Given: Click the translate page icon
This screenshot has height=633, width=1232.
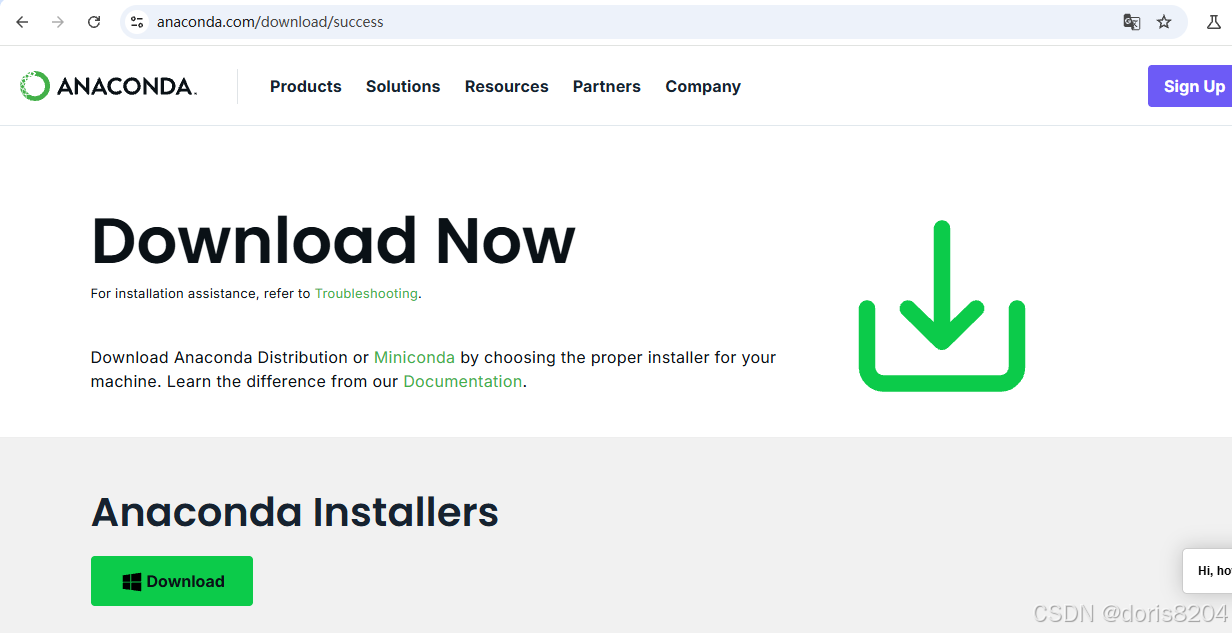Looking at the screenshot, I should click(1132, 22).
